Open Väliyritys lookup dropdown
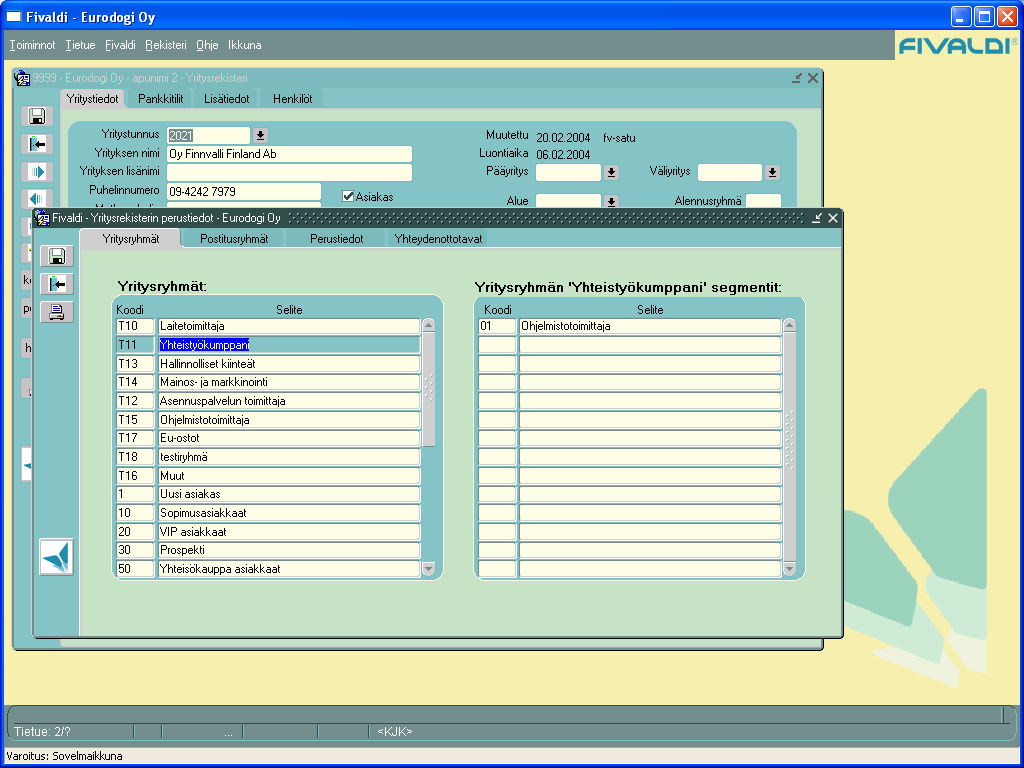The width and height of the screenshot is (1024, 768). pyautogui.click(x=773, y=172)
